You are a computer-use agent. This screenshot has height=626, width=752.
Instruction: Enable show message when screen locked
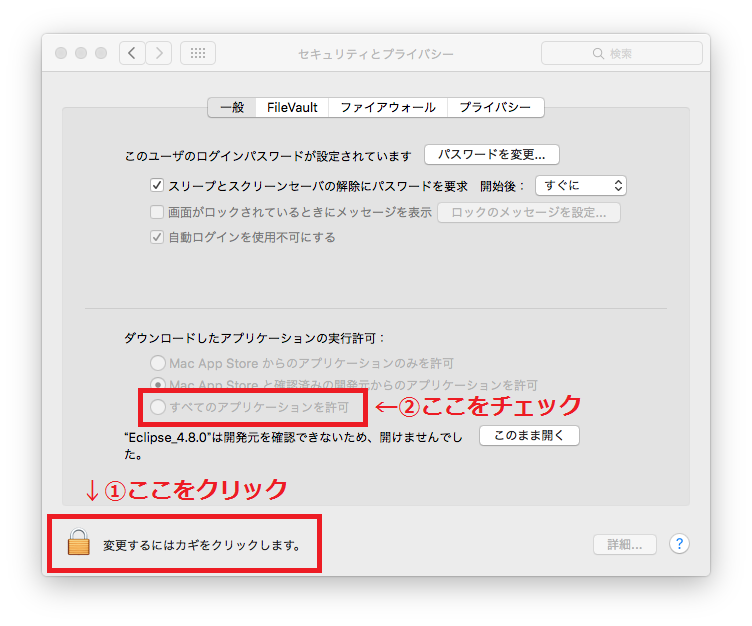157,212
